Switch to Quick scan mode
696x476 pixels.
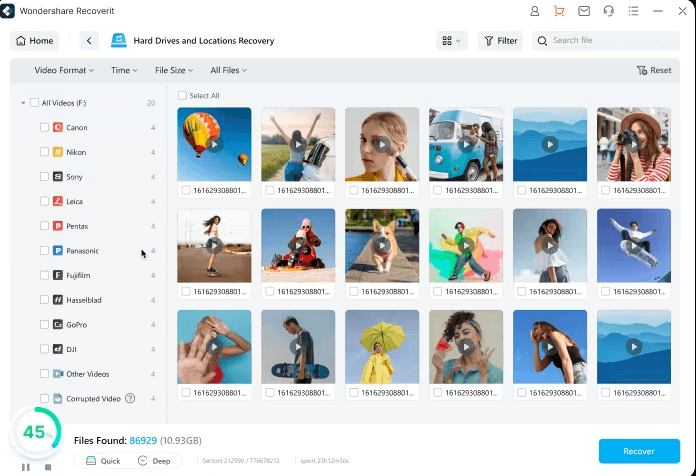(x=103, y=461)
